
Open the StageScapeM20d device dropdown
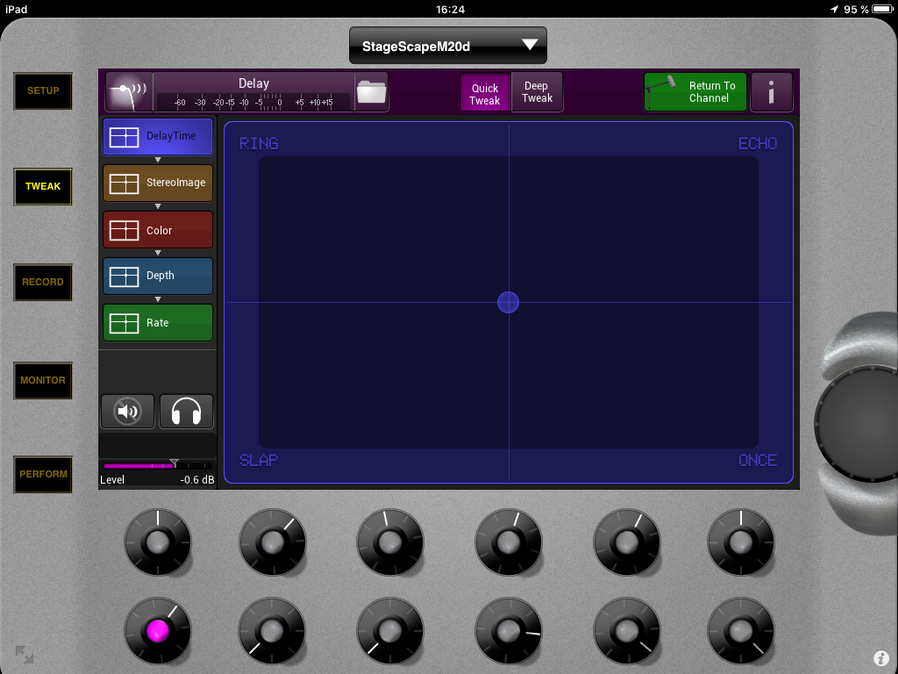coord(448,46)
